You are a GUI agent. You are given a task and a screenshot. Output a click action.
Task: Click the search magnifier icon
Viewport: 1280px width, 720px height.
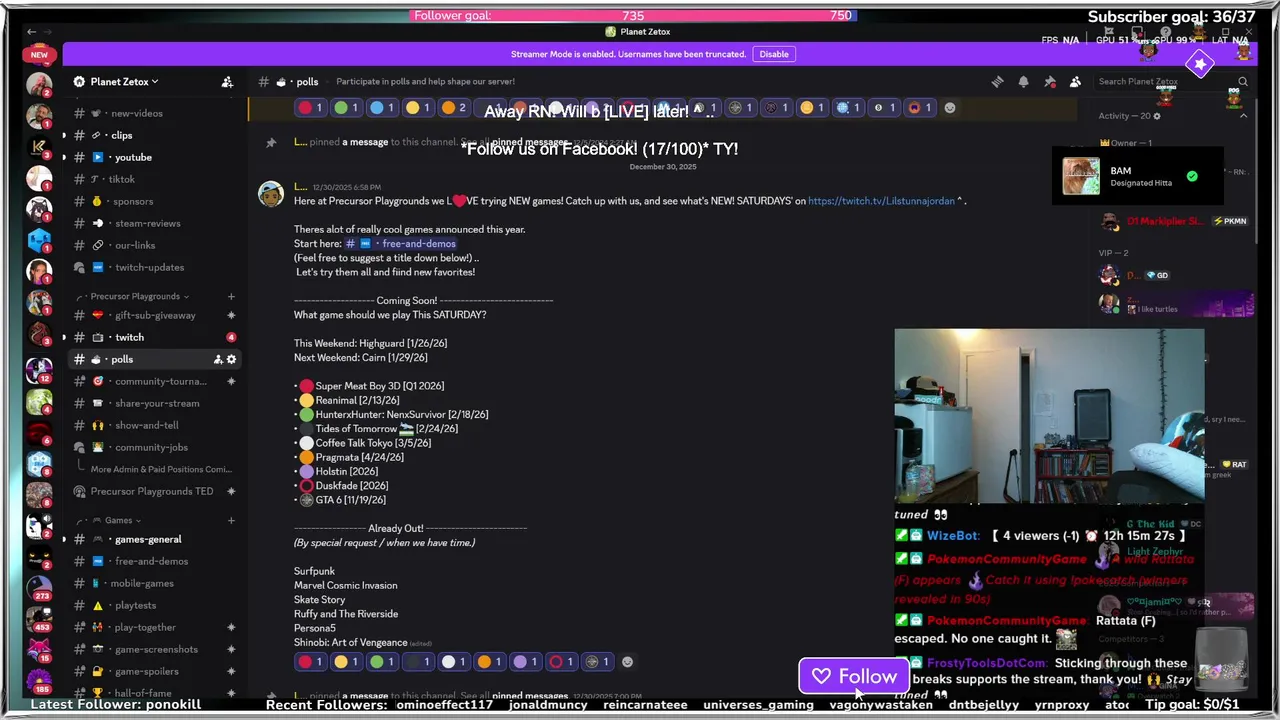pyautogui.click(x=1243, y=82)
